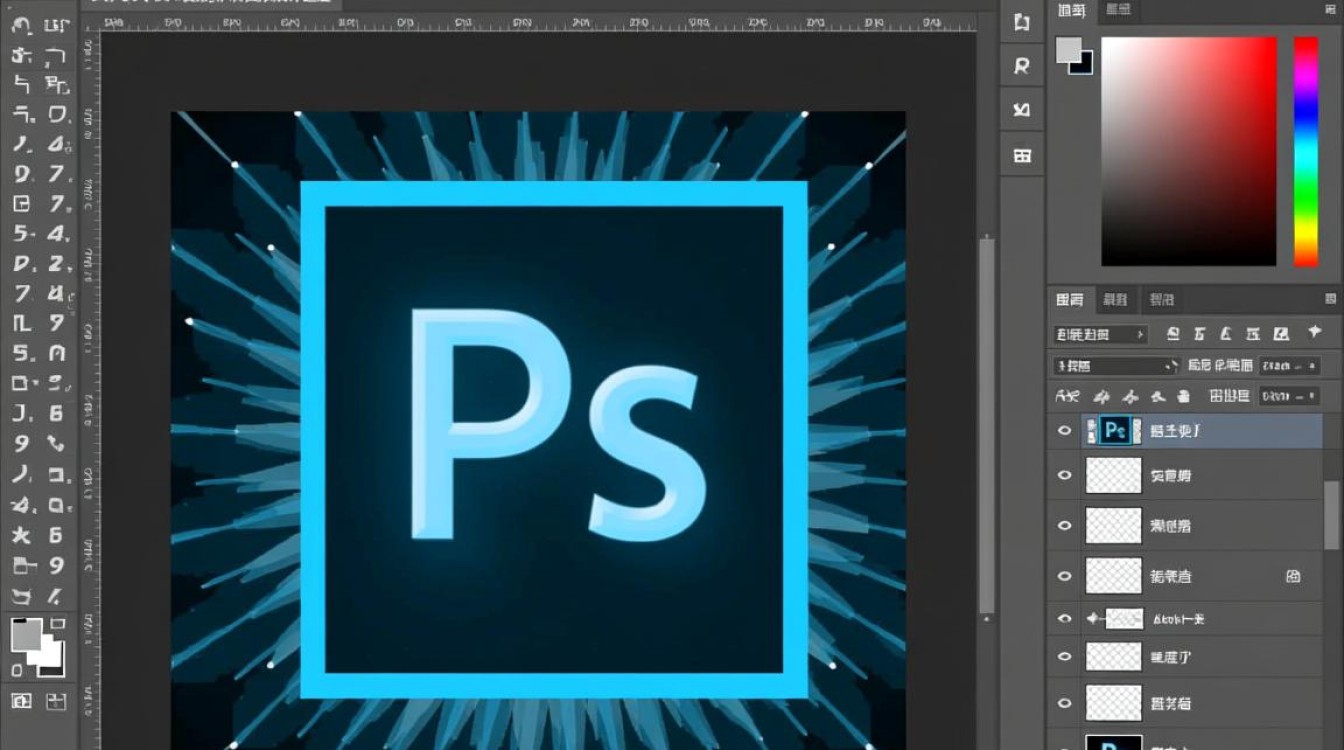Open the topmost icon in the collapsed panel strip

[1021, 23]
